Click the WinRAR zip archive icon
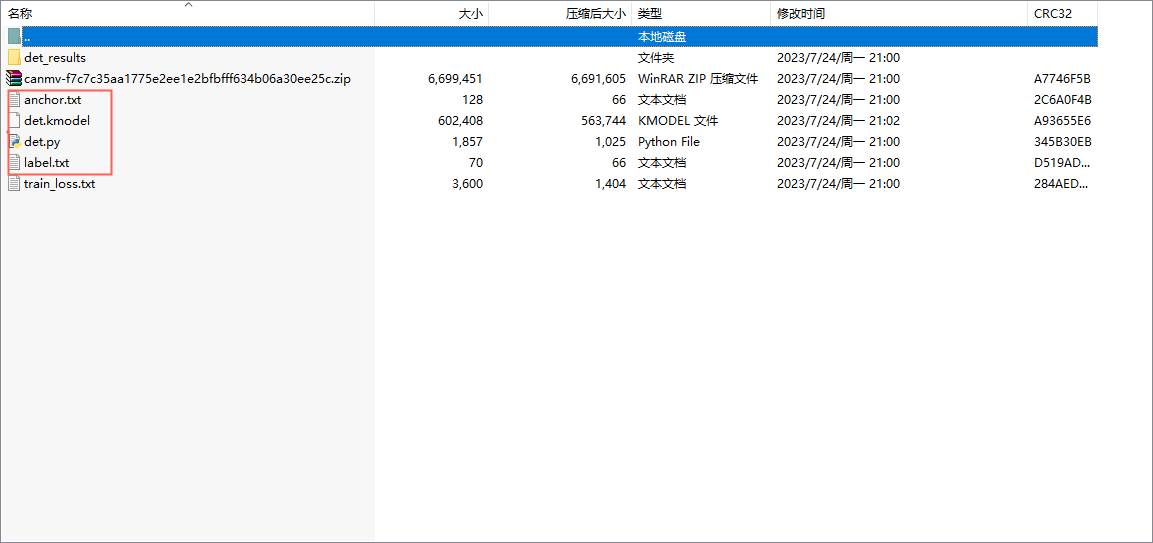Viewport: 1153px width, 543px height. coord(14,79)
